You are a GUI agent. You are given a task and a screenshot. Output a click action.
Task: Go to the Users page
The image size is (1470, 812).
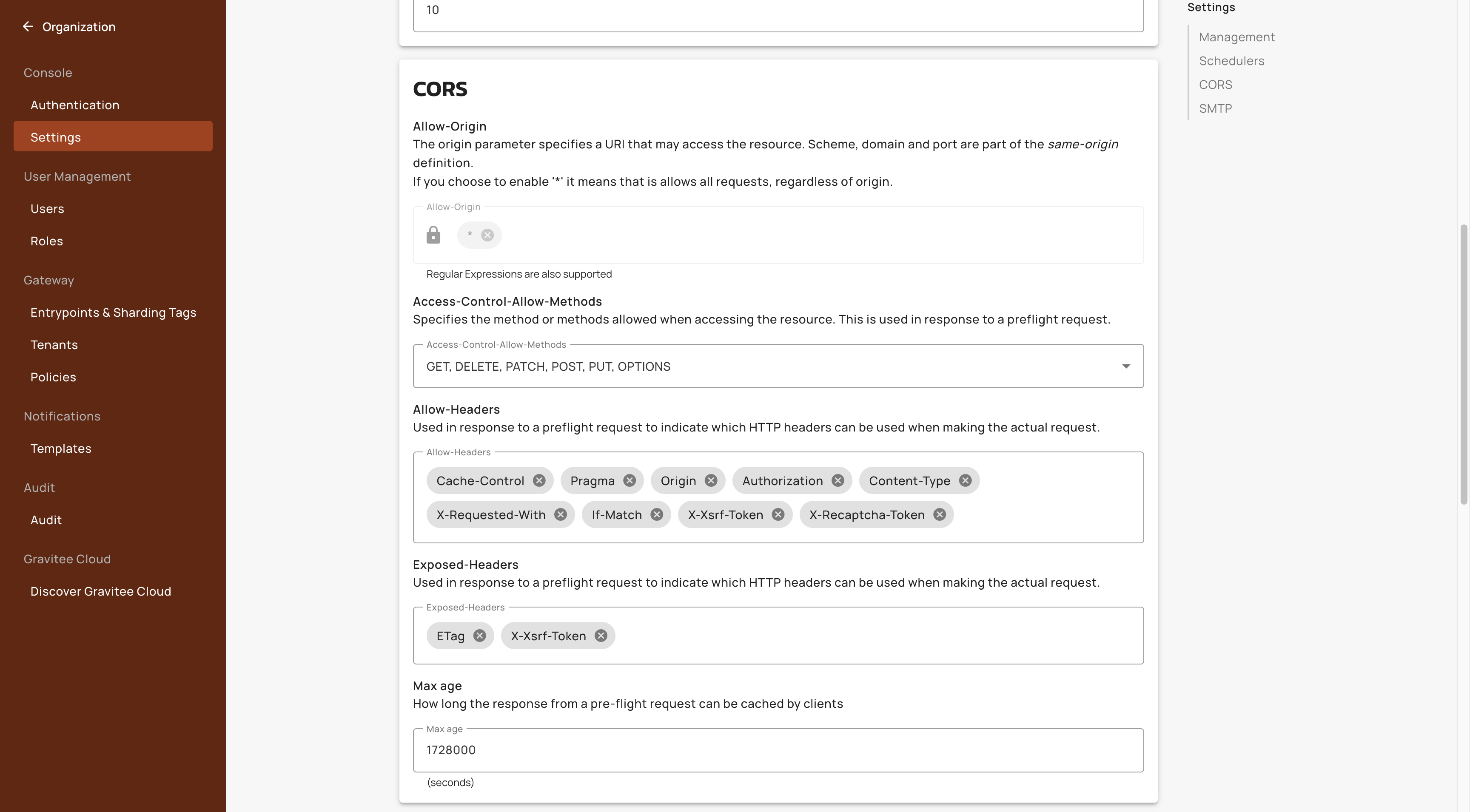[47, 209]
